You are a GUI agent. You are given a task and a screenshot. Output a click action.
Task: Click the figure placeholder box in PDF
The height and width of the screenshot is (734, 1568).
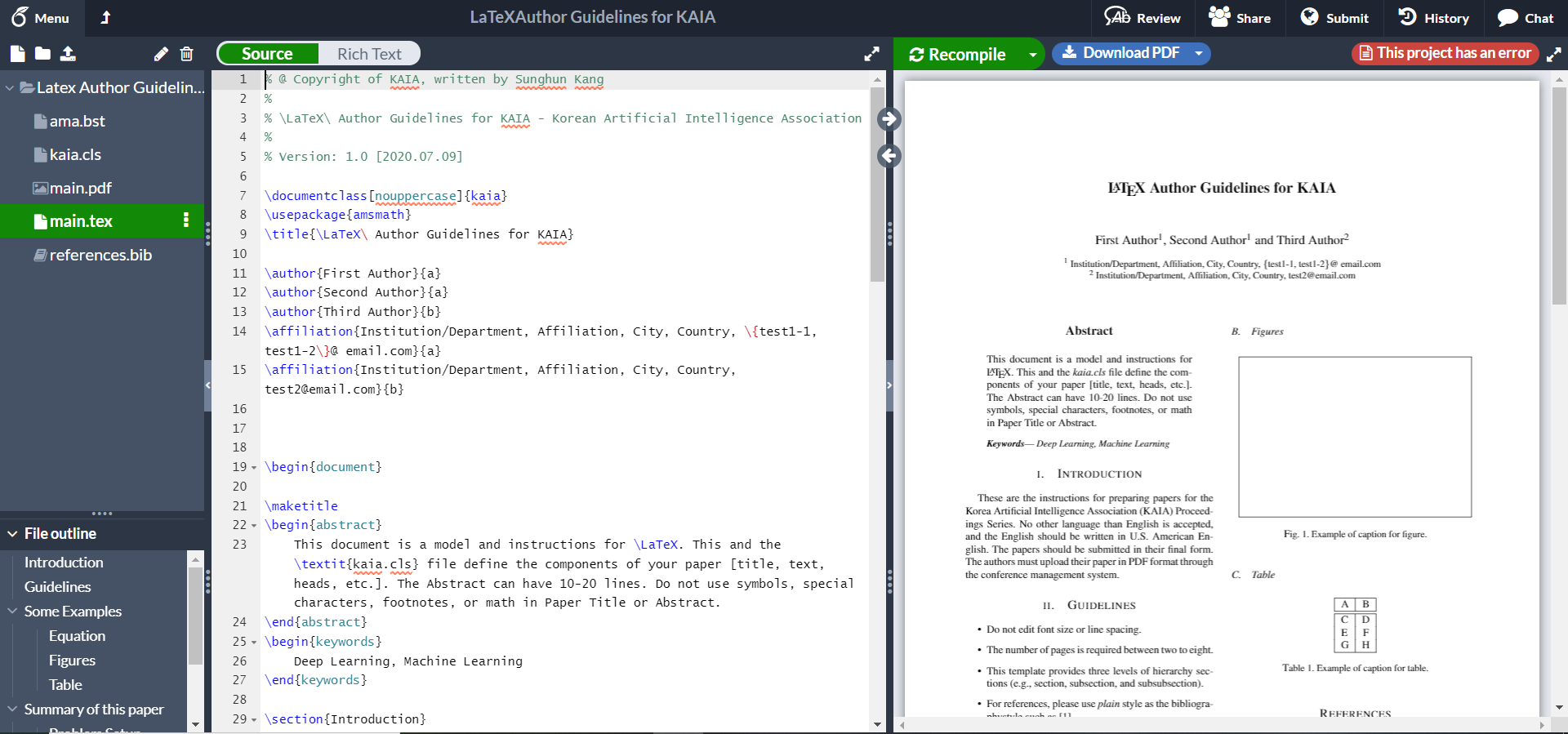1355,437
